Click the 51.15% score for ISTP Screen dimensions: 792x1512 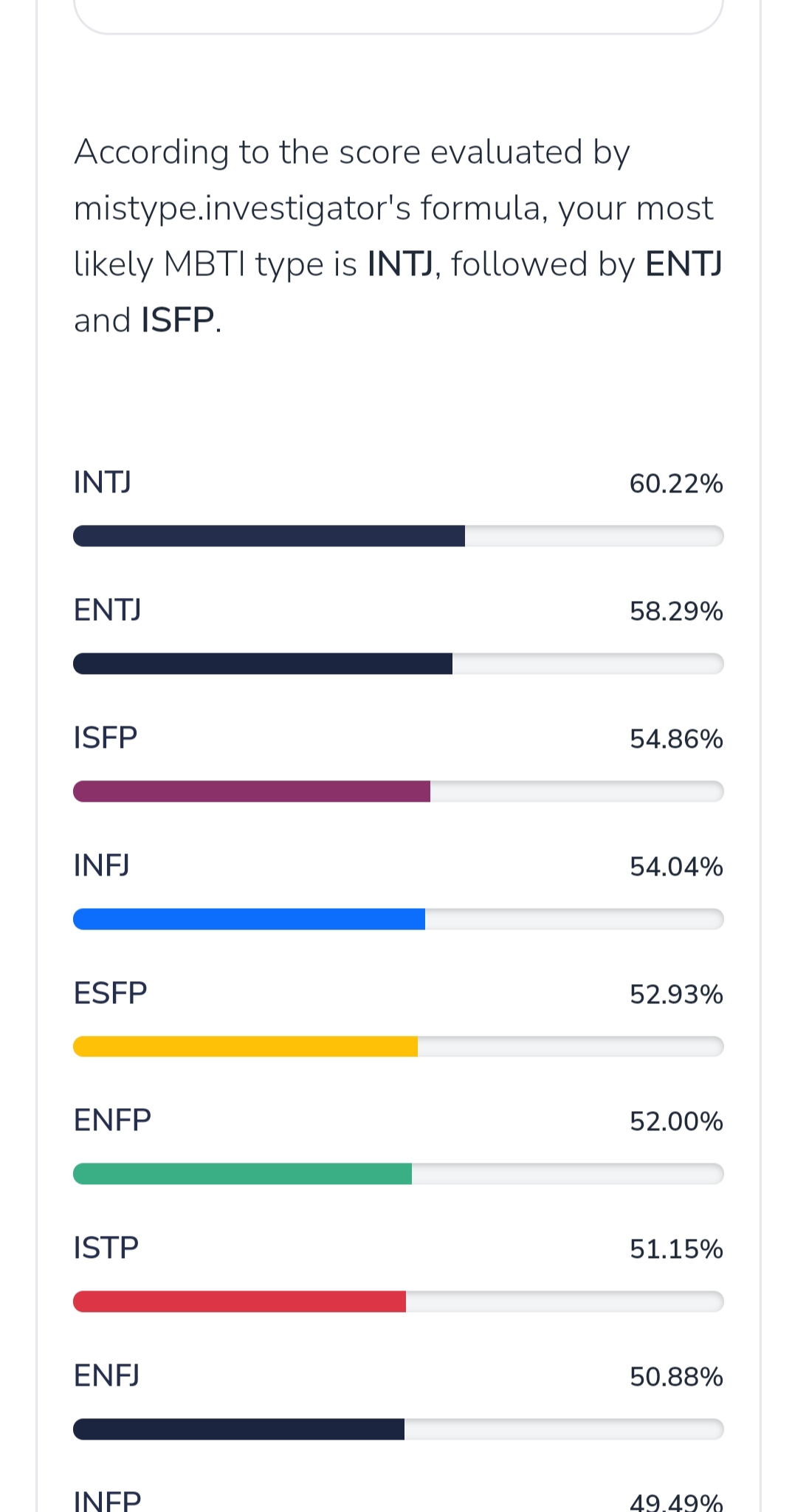coord(676,1249)
